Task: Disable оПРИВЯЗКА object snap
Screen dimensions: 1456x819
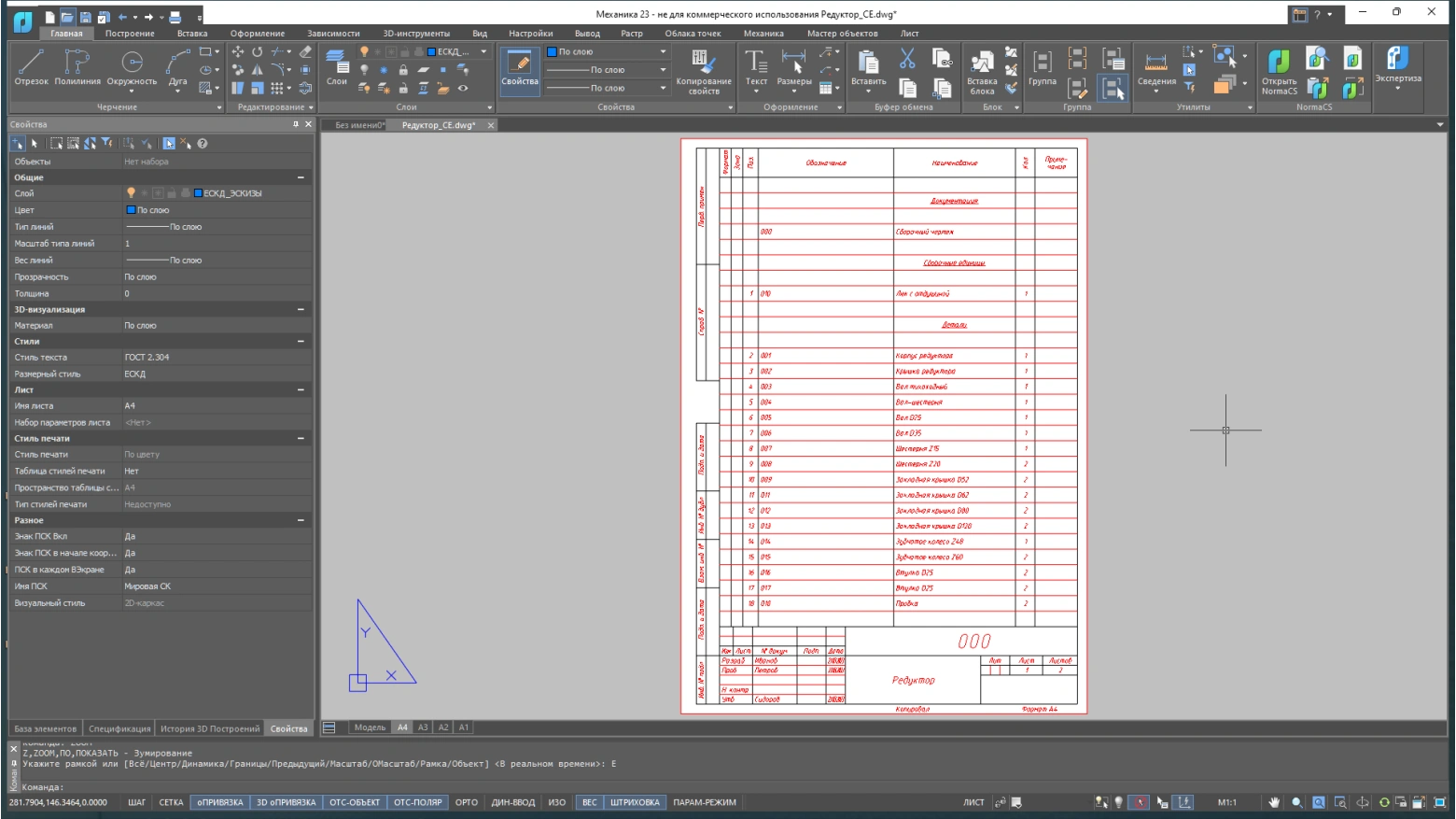Action: coord(220,802)
